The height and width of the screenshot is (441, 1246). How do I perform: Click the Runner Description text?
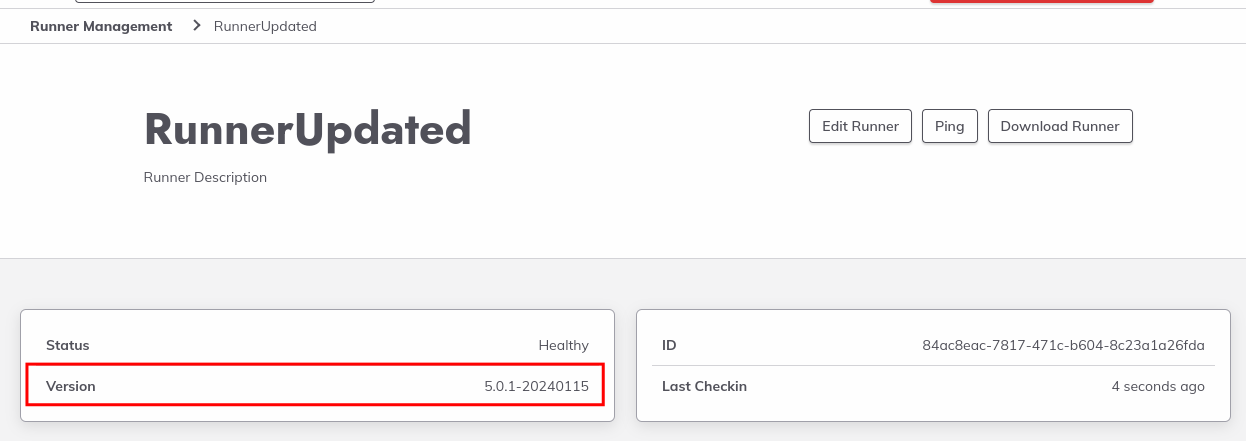tap(205, 178)
